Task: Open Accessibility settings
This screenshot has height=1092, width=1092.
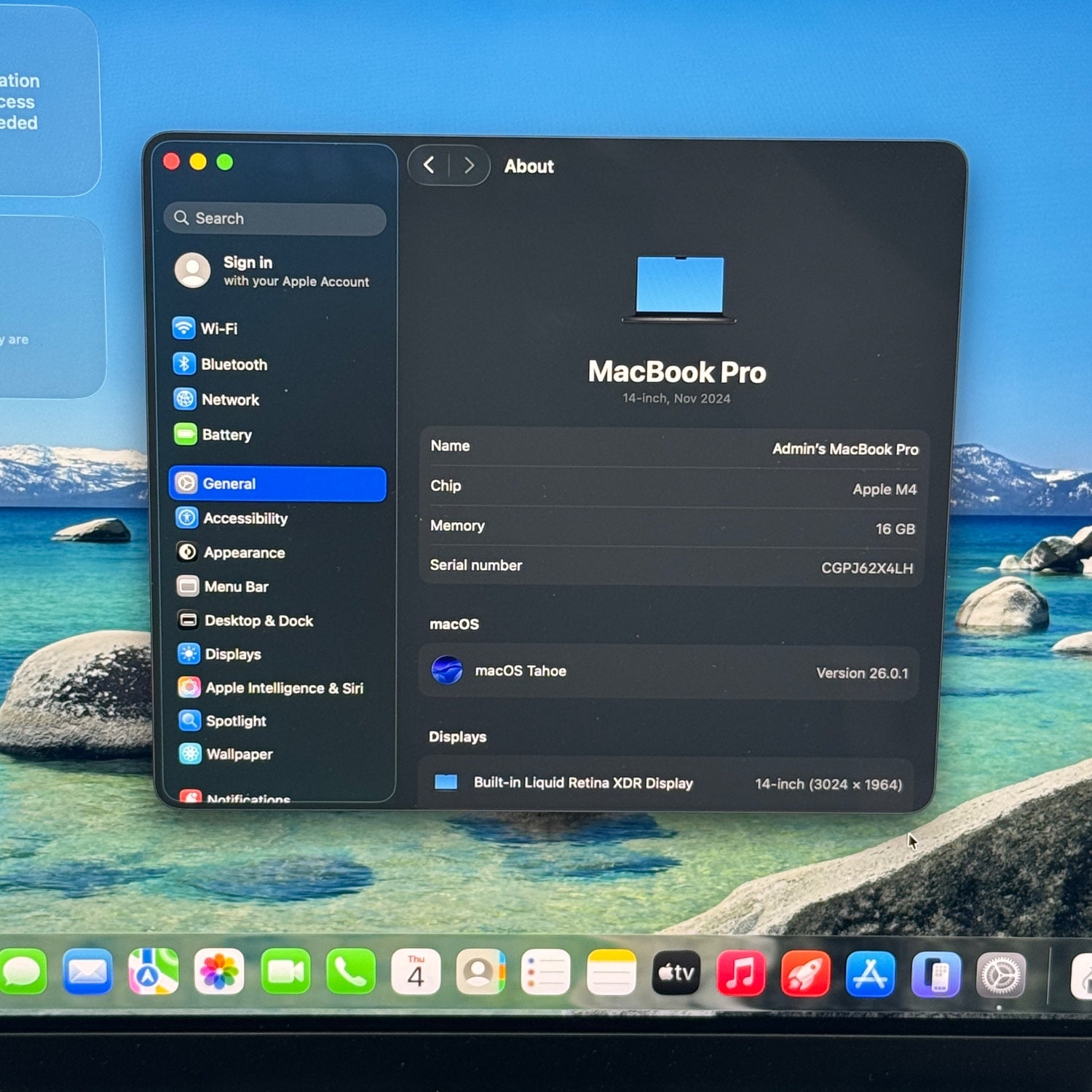Action: pos(245,518)
